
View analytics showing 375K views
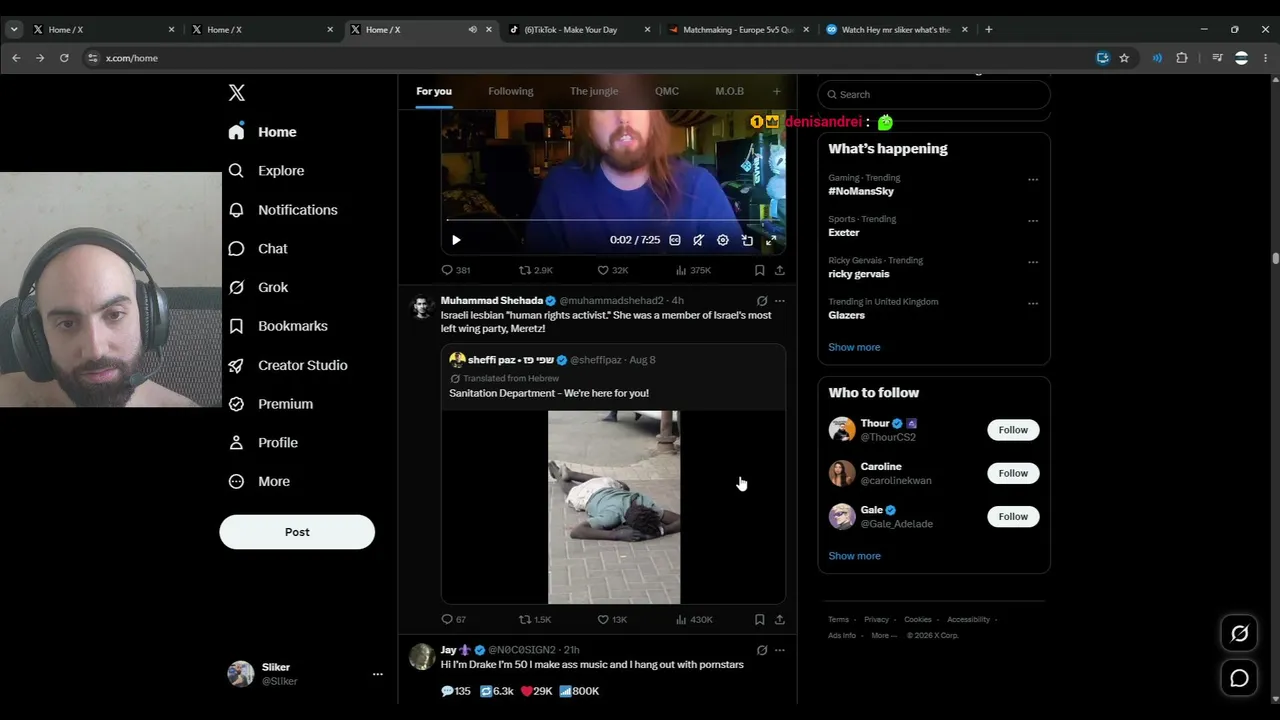693,270
